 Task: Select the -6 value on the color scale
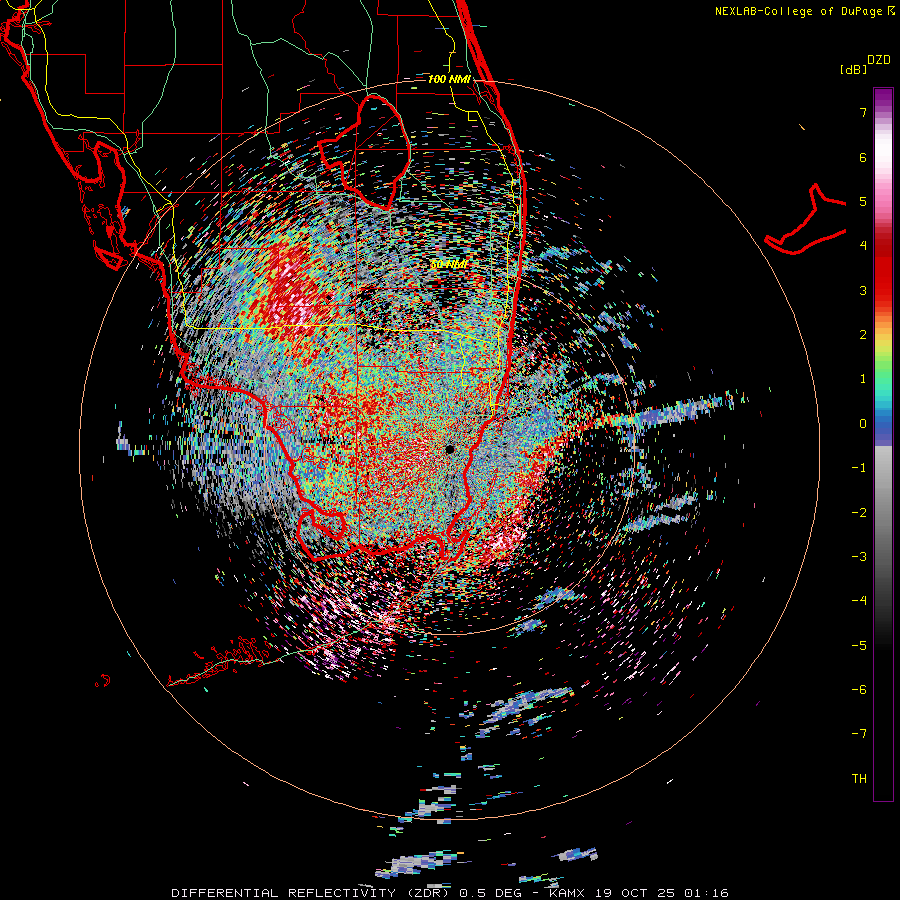click(859, 690)
